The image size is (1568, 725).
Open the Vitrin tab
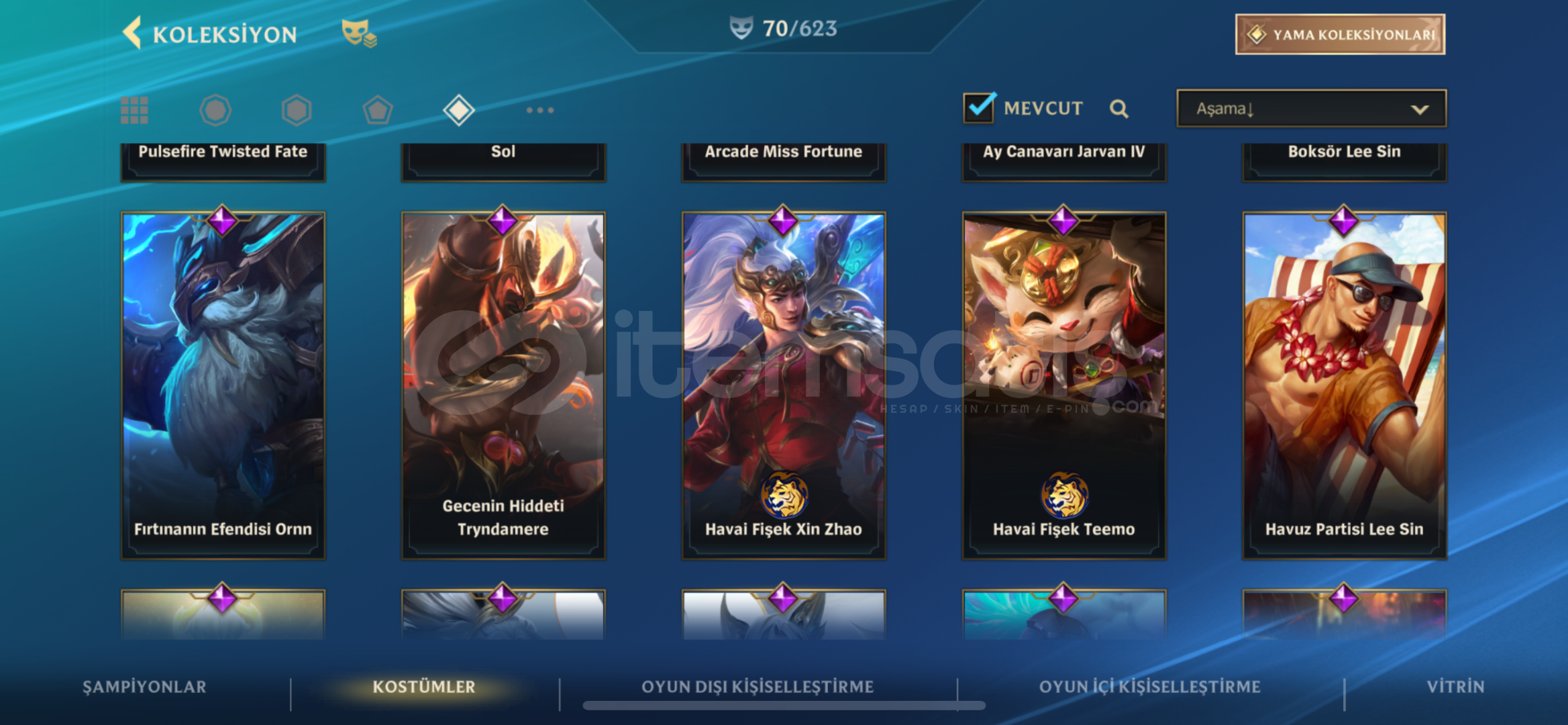click(1455, 687)
